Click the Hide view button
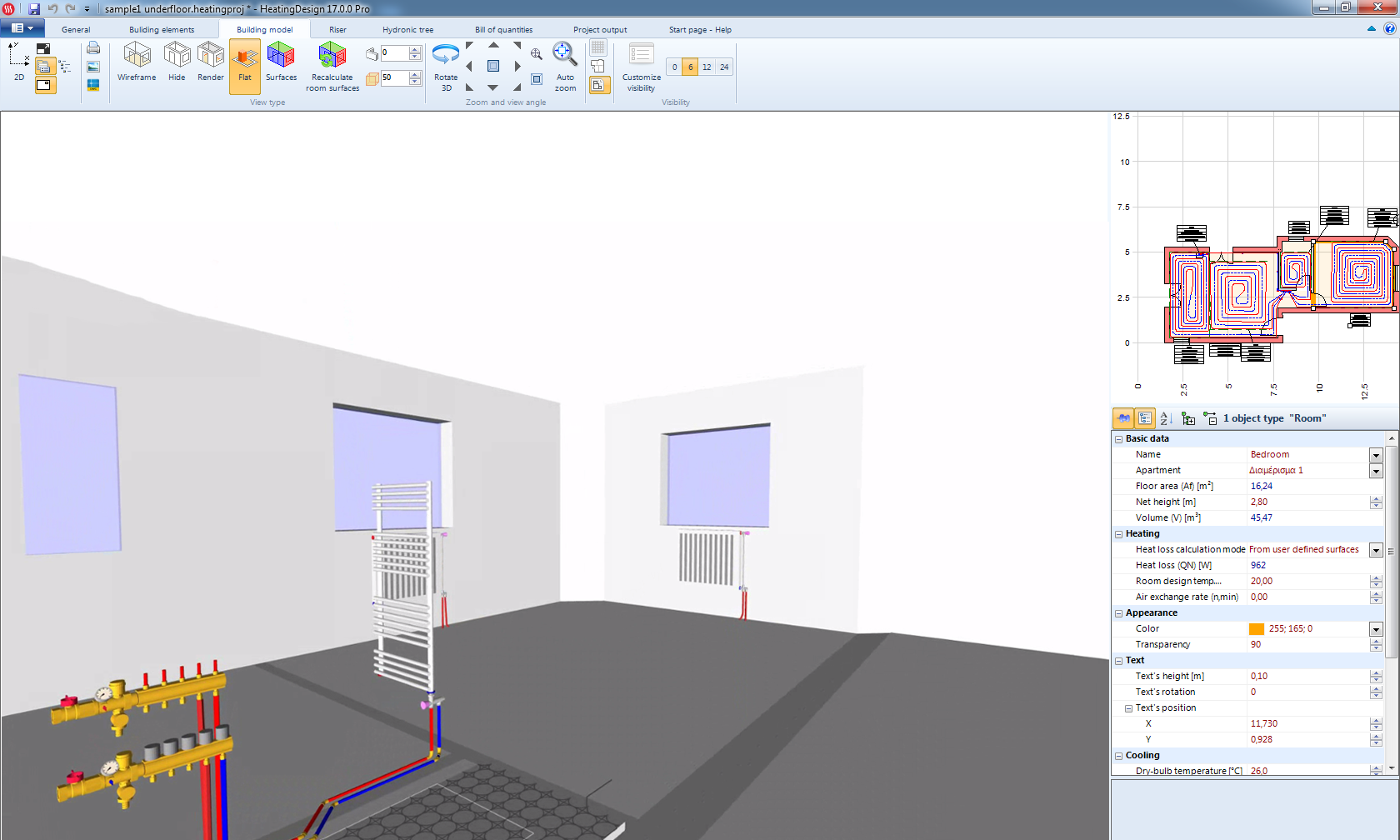This screenshot has height=840, width=1400. point(177,62)
